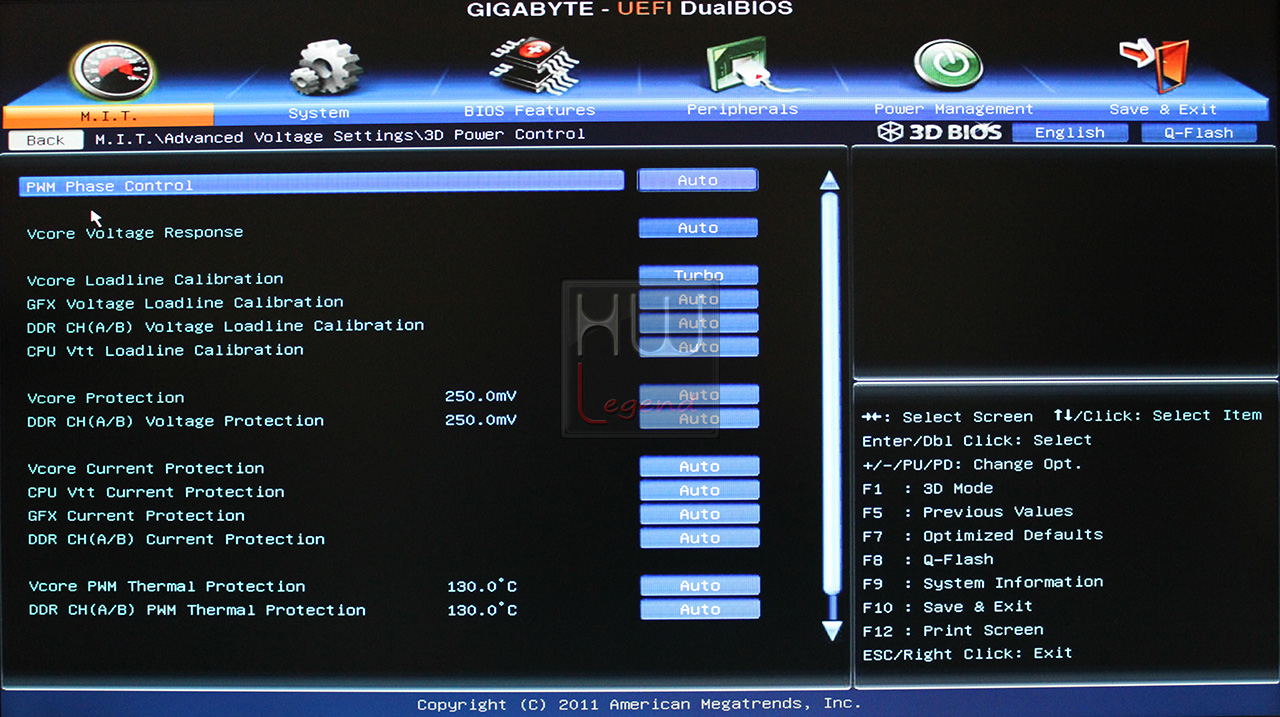Select the GFX Current Protection label

click(x=136, y=516)
